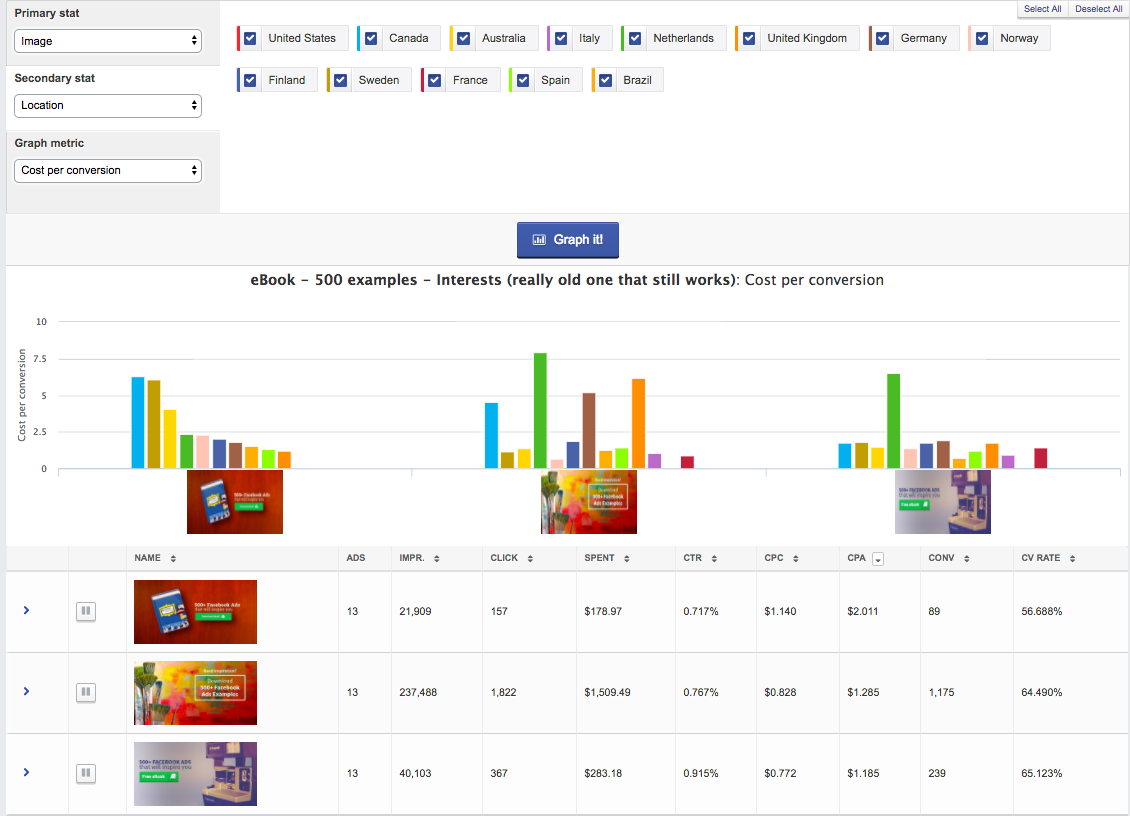Uncheck the United States location checkbox
Image resolution: width=1130 pixels, height=816 pixels.
point(250,38)
